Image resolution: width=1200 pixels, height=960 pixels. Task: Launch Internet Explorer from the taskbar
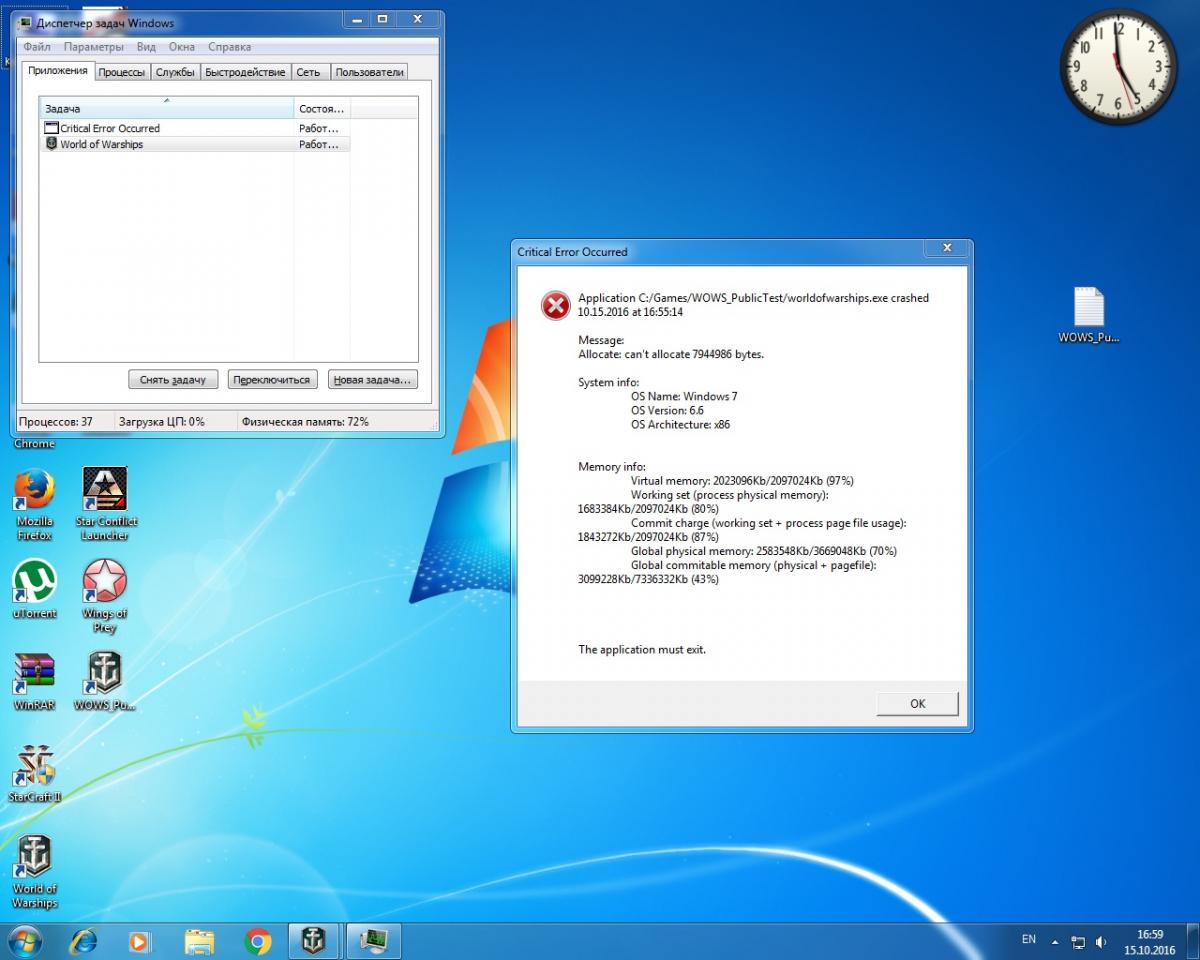click(83, 941)
